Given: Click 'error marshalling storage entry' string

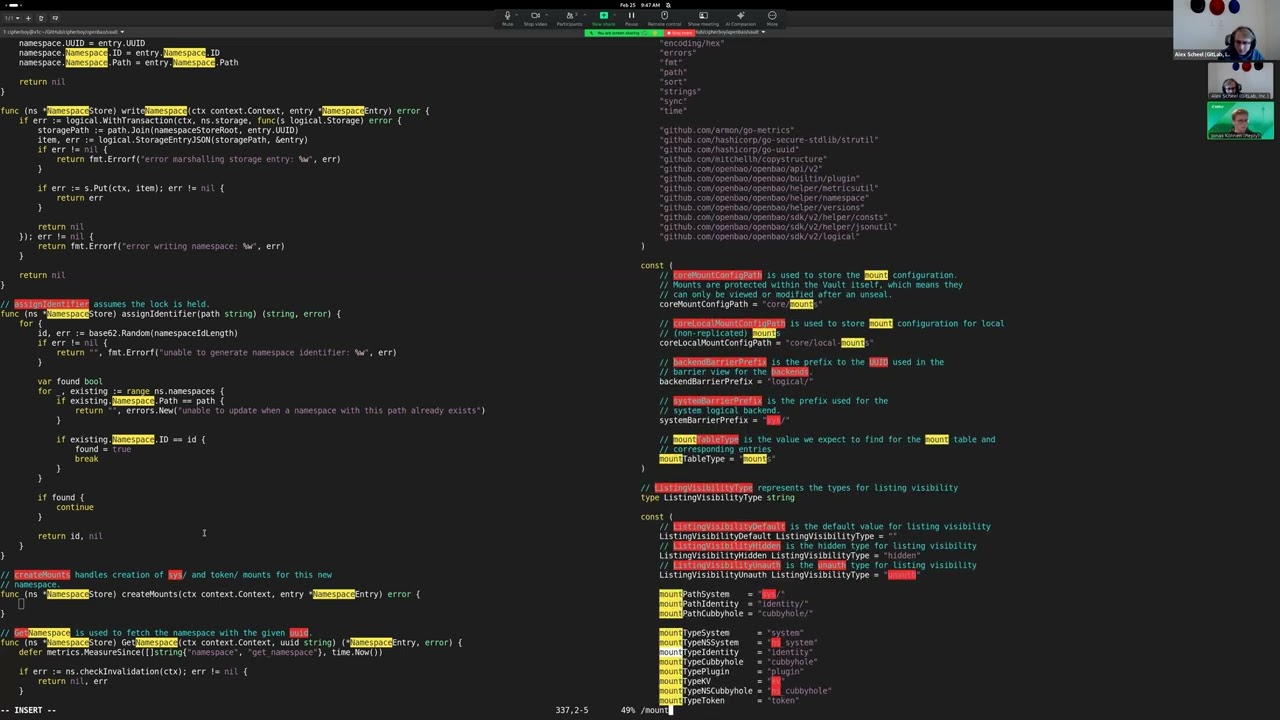Looking at the screenshot, I should click(x=215, y=159).
